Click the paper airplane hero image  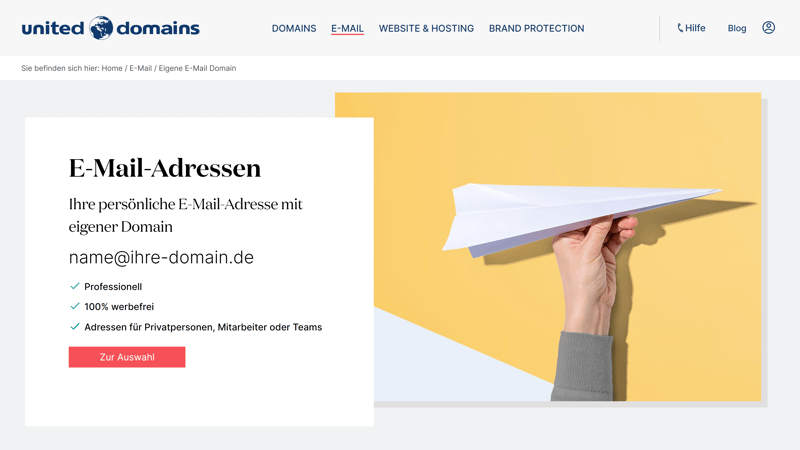[567, 246]
